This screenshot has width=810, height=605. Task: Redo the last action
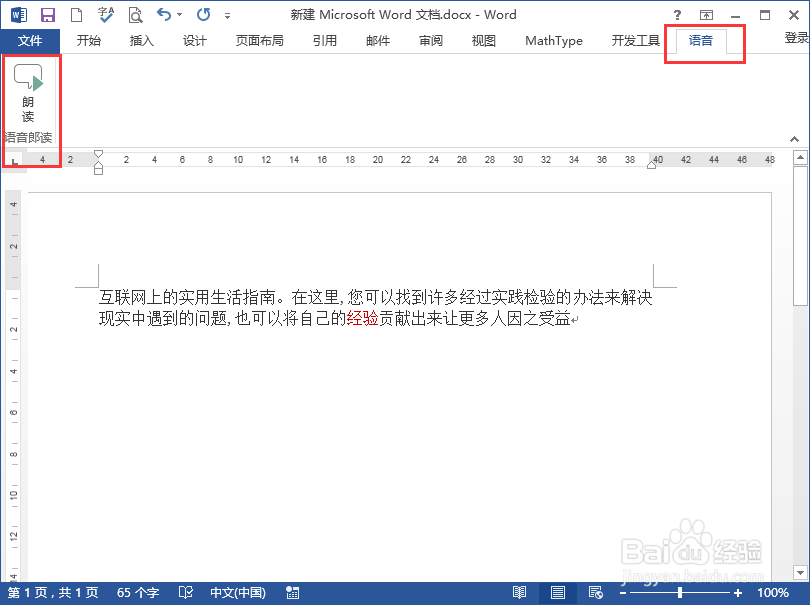[x=204, y=14]
